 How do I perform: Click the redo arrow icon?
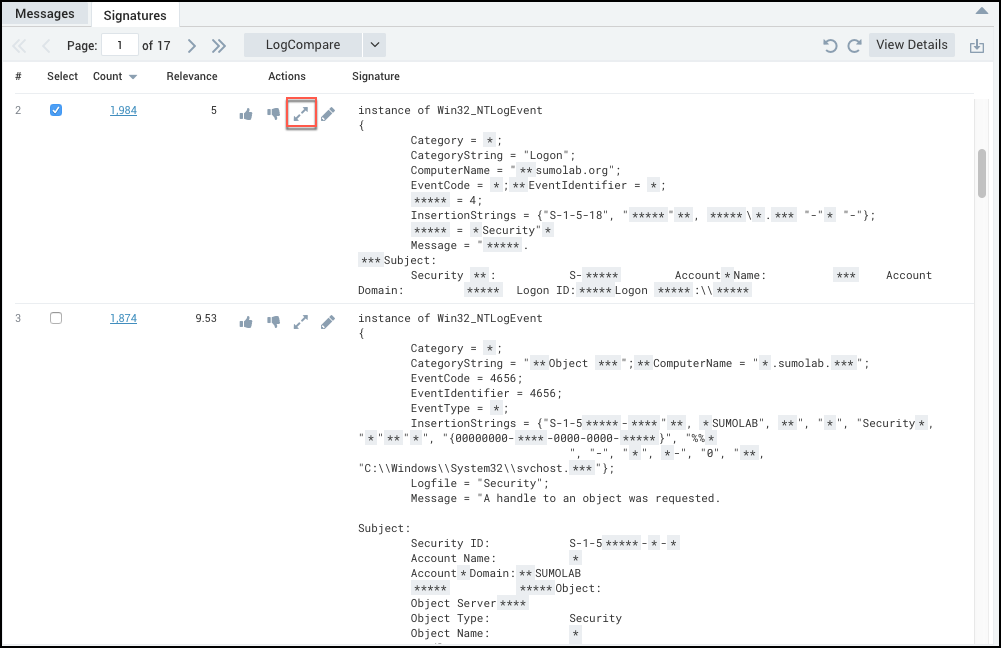coord(854,46)
